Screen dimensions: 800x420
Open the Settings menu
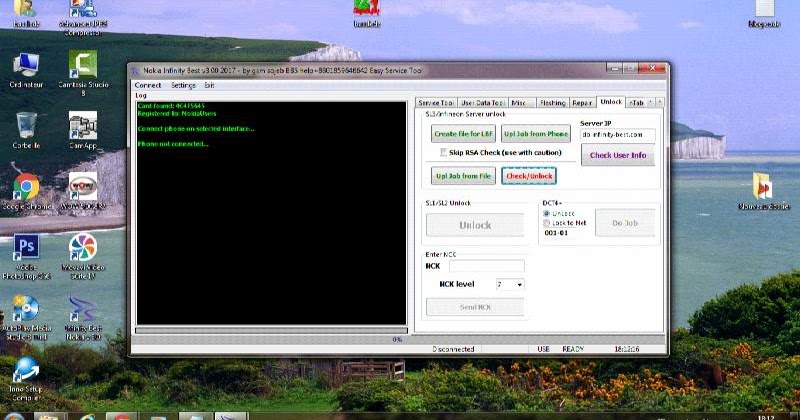click(x=183, y=85)
